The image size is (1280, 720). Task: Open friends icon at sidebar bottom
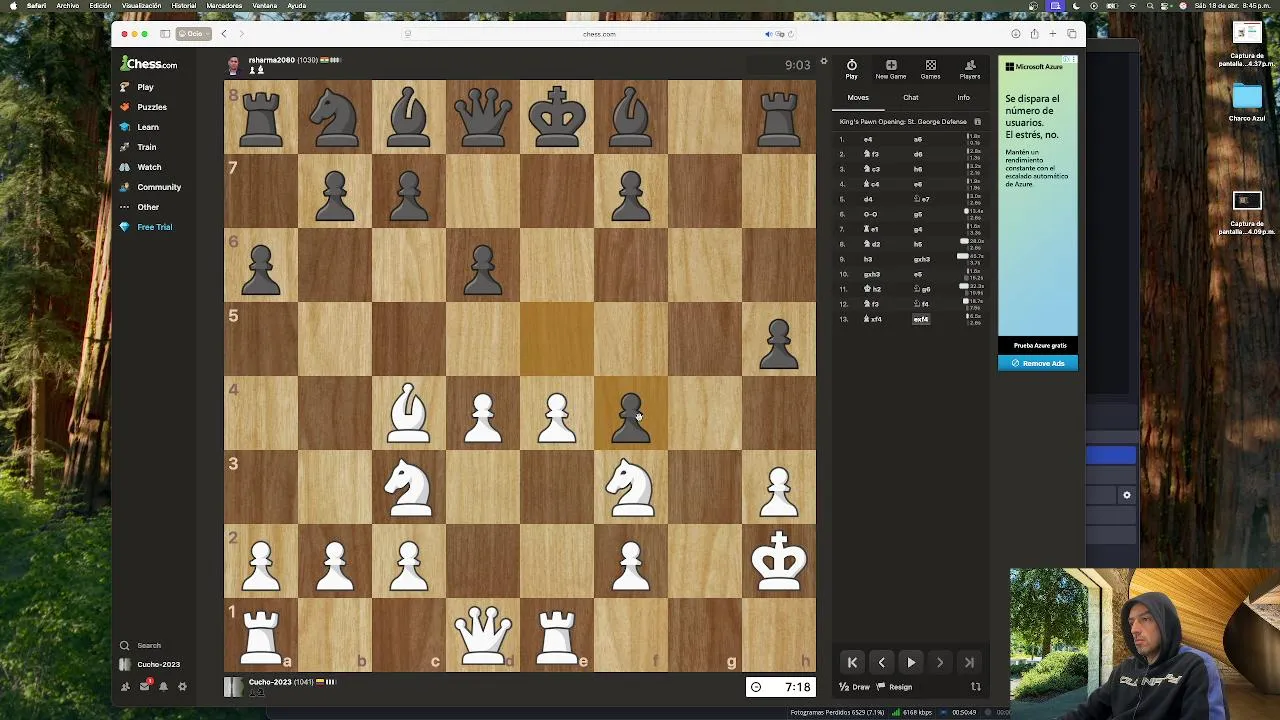[x=125, y=686]
